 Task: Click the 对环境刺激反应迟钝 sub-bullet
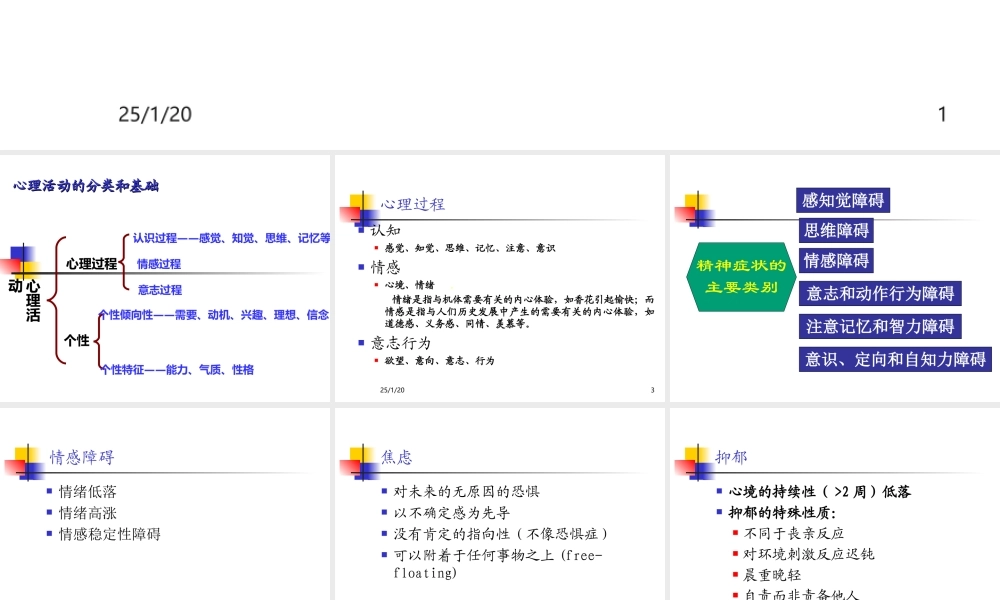tap(809, 554)
